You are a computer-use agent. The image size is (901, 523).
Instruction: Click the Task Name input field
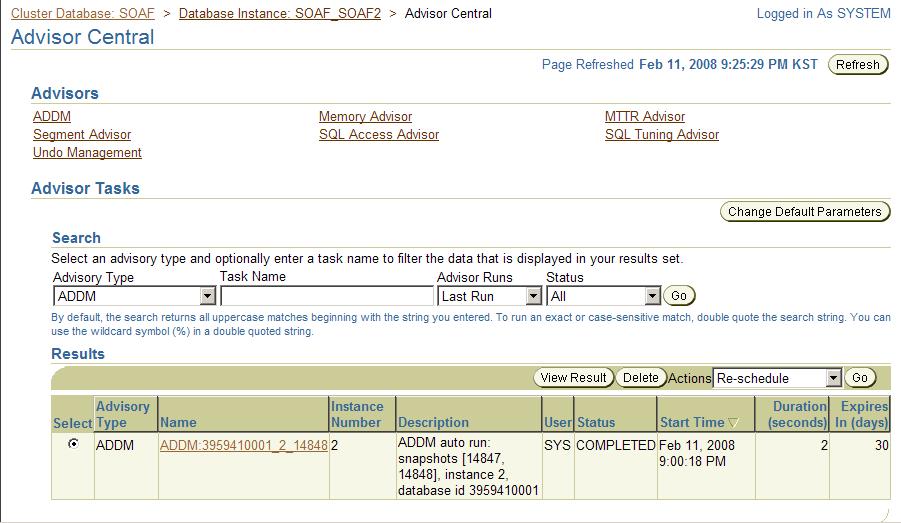tap(327, 296)
